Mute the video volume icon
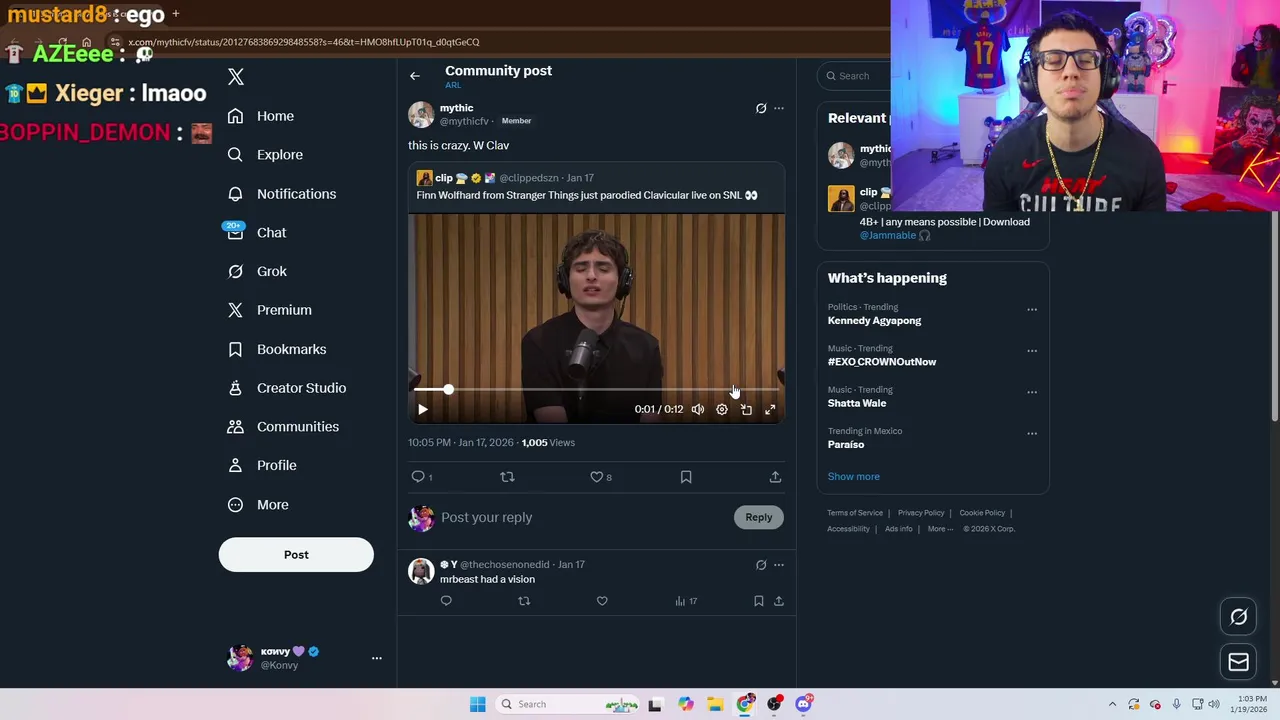Image resolution: width=1280 pixels, height=720 pixels. [698, 409]
